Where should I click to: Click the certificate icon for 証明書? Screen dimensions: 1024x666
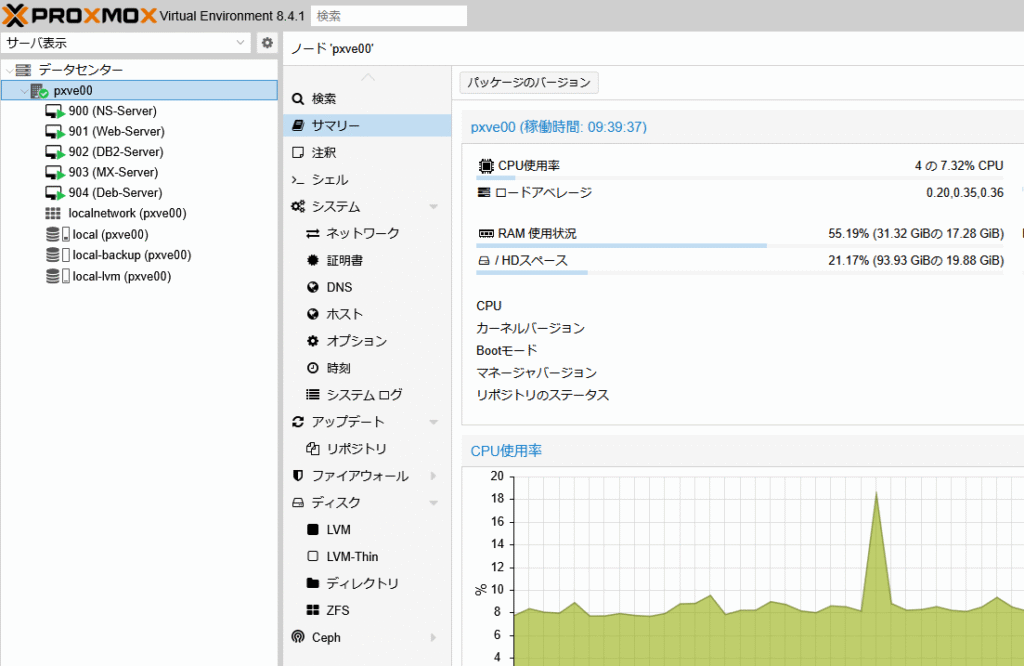(x=313, y=261)
